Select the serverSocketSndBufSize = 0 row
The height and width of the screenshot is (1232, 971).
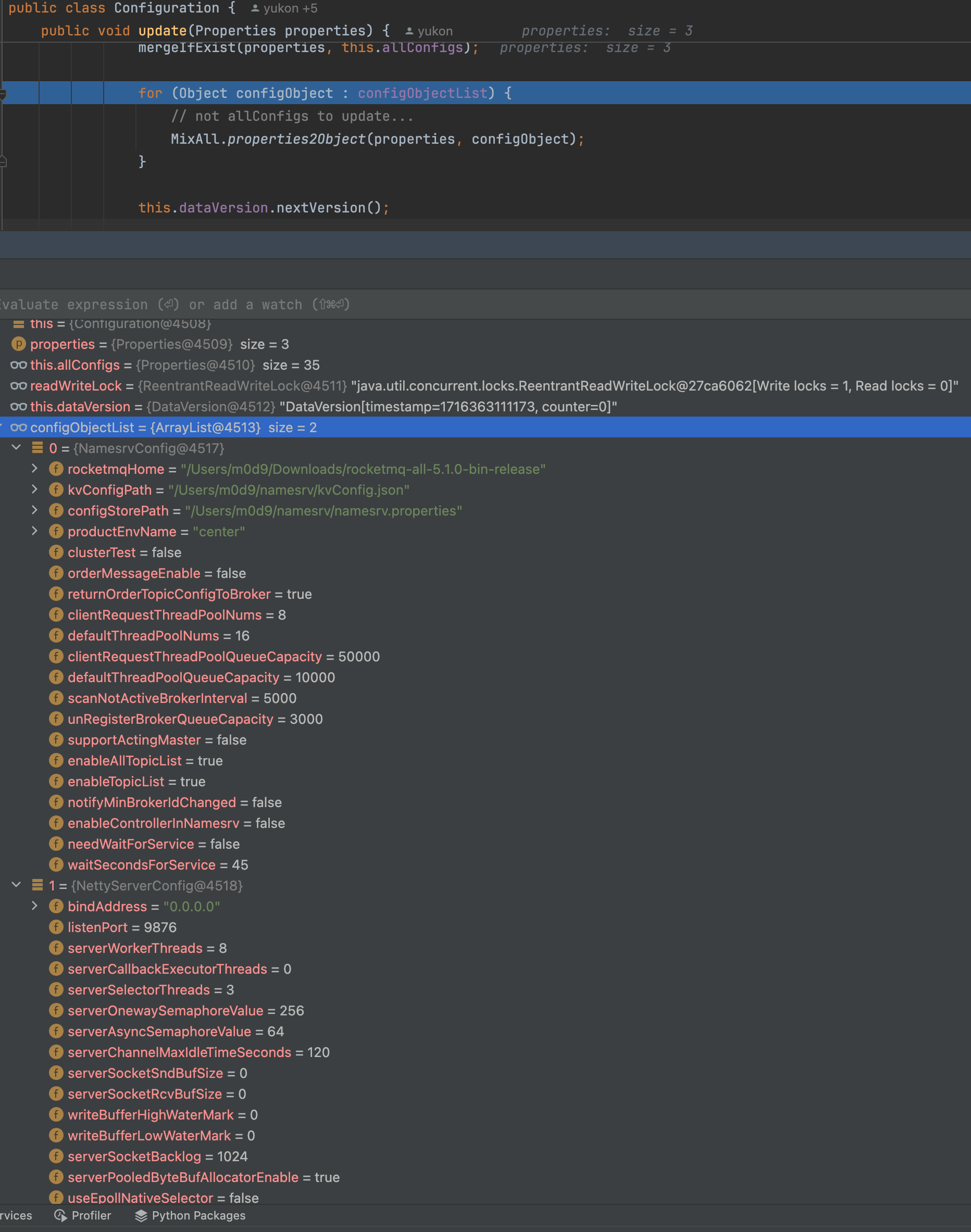click(x=485, y=1073)
